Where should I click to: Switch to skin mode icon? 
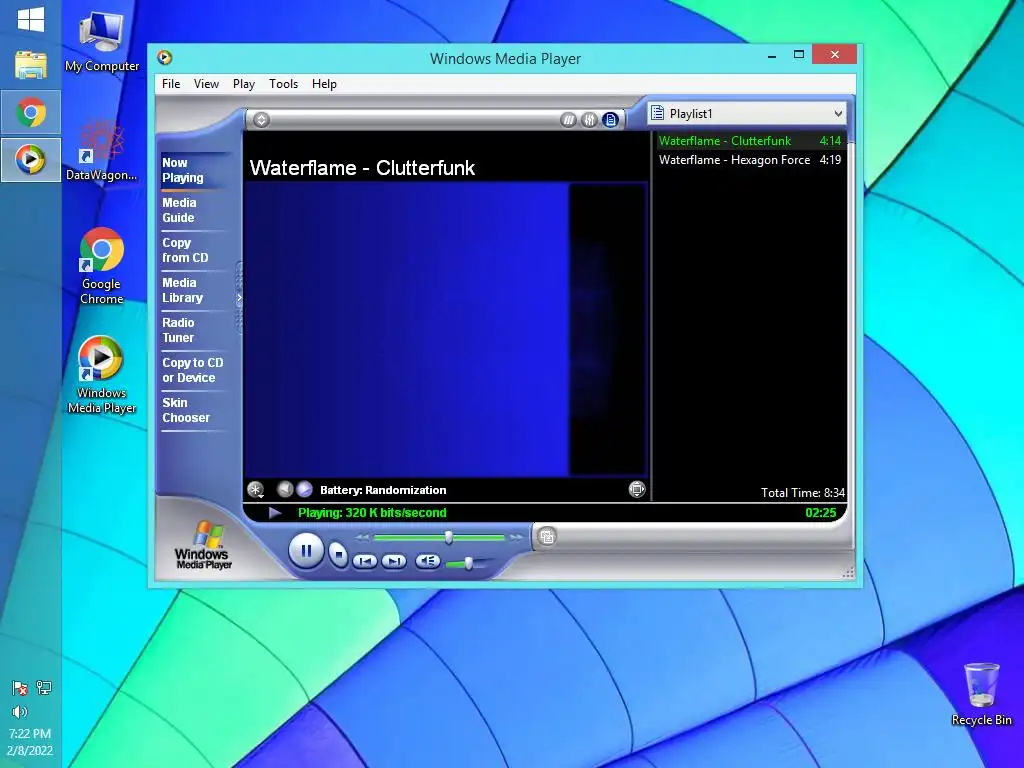click(x=547, y=537)
